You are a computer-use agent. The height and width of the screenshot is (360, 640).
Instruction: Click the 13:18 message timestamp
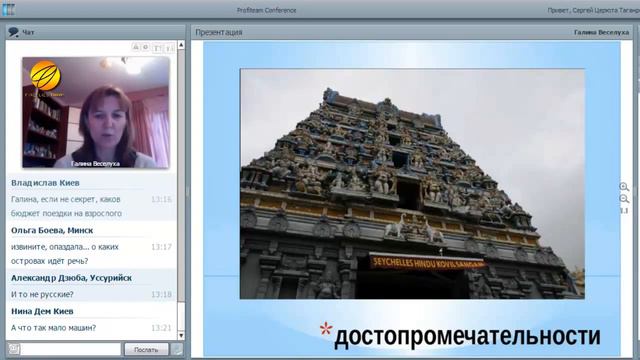161,294
